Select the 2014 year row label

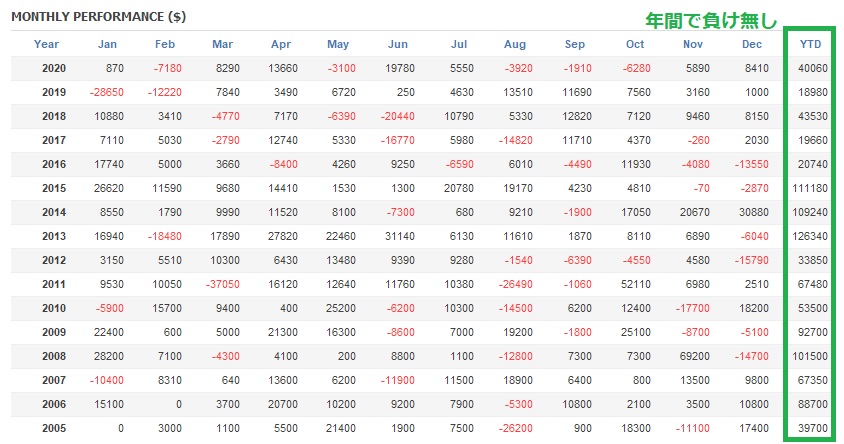point(54,212)
